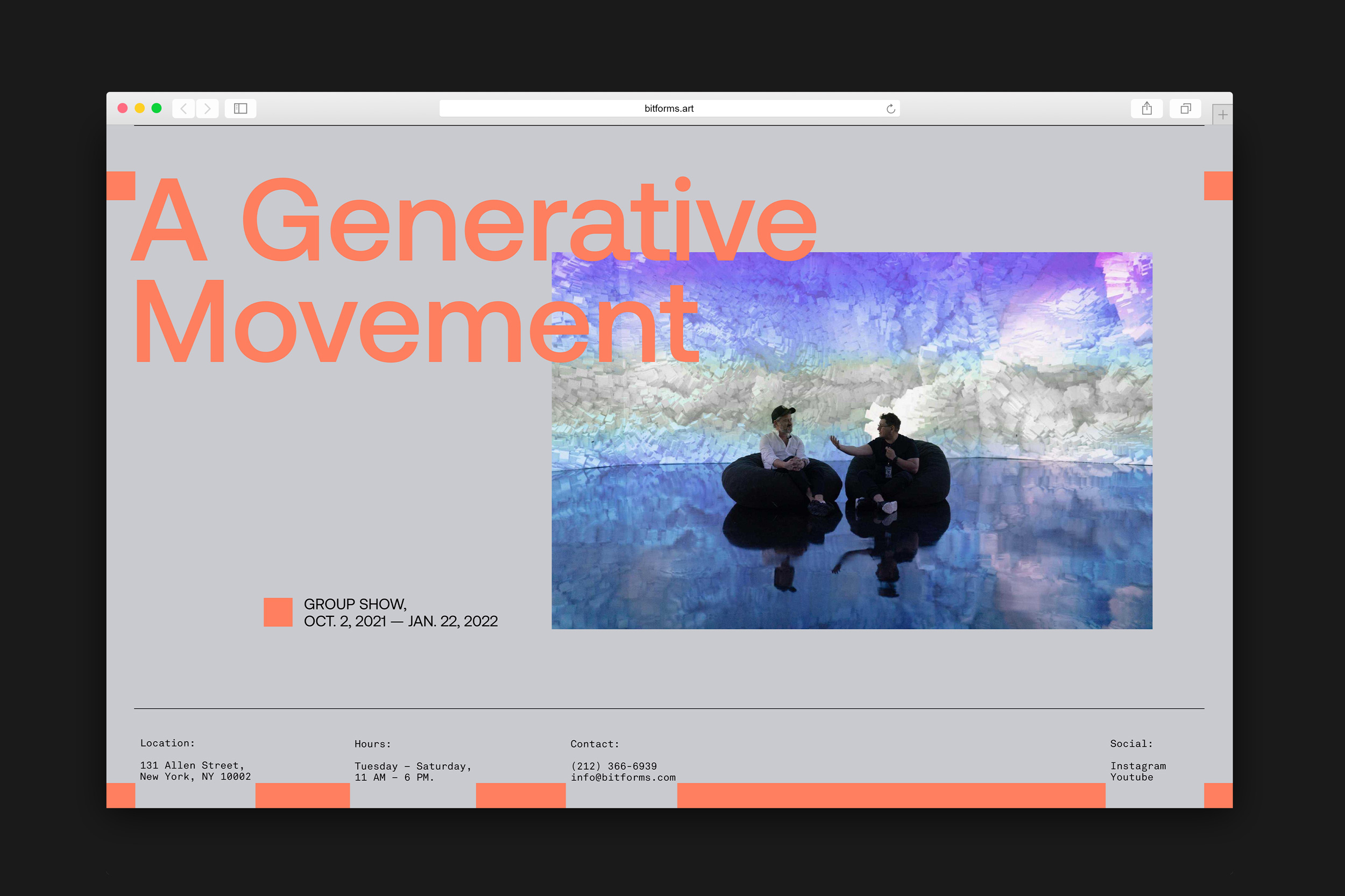This screenshot has height=896, width=1345.
Task: Click the info@bitforms.com email link
Action: pyautogui.click(x=623, y=777)
